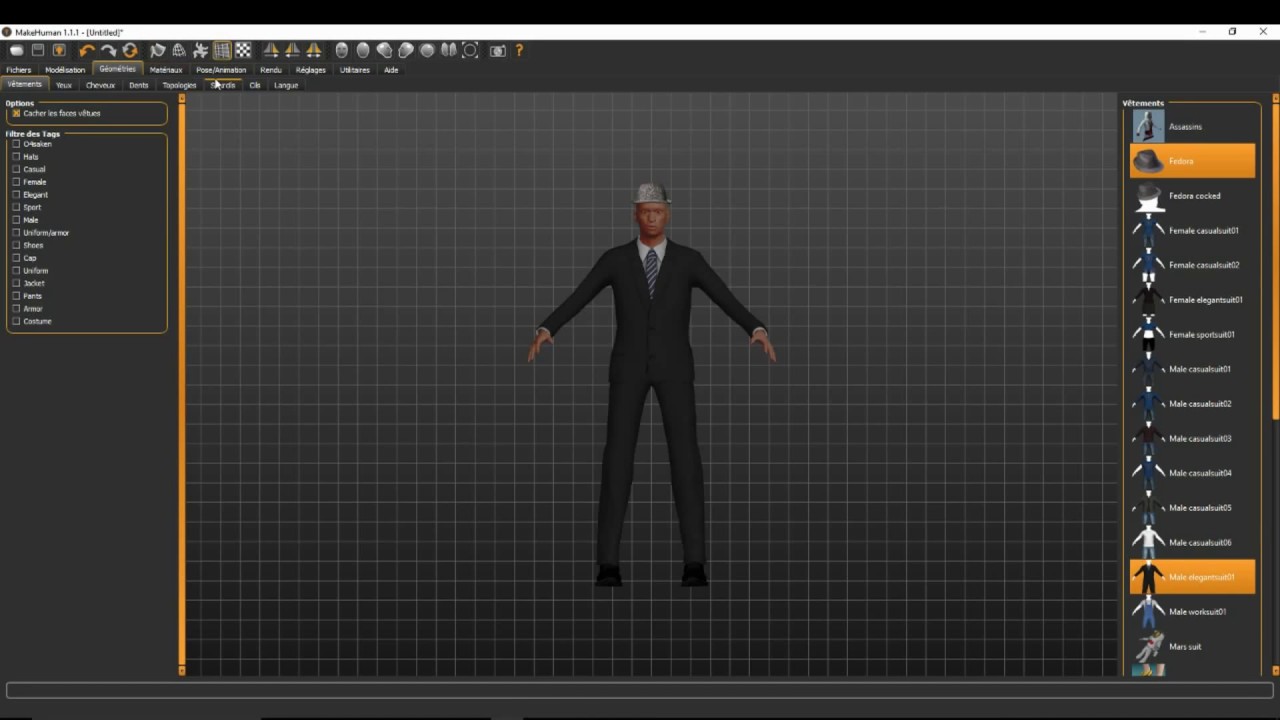Click the camera screenshot icon
Screen dimensions: 1280x720
tap(497, 50)
